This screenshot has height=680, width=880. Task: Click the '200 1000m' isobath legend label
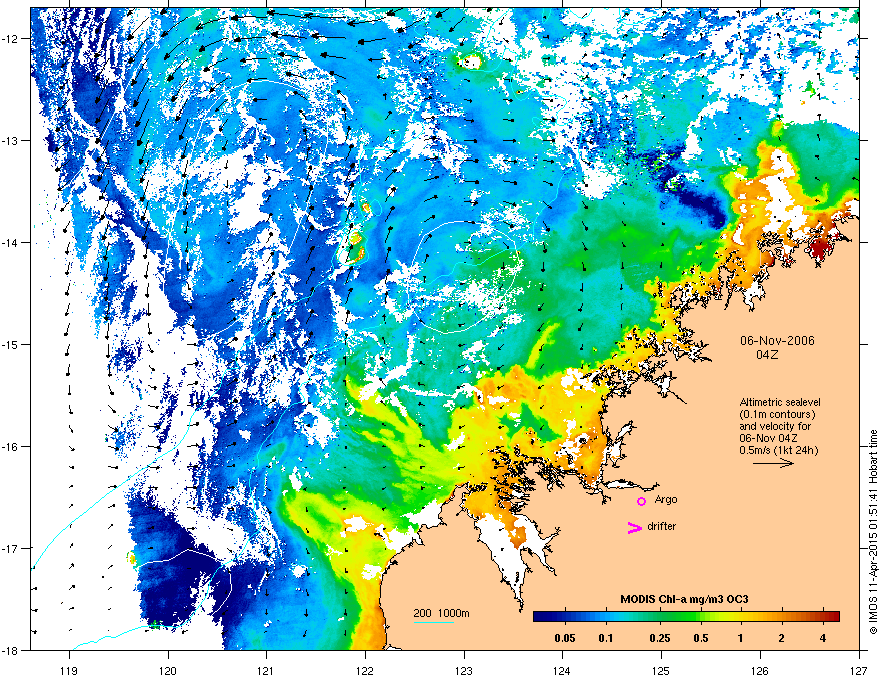point(441,613)
